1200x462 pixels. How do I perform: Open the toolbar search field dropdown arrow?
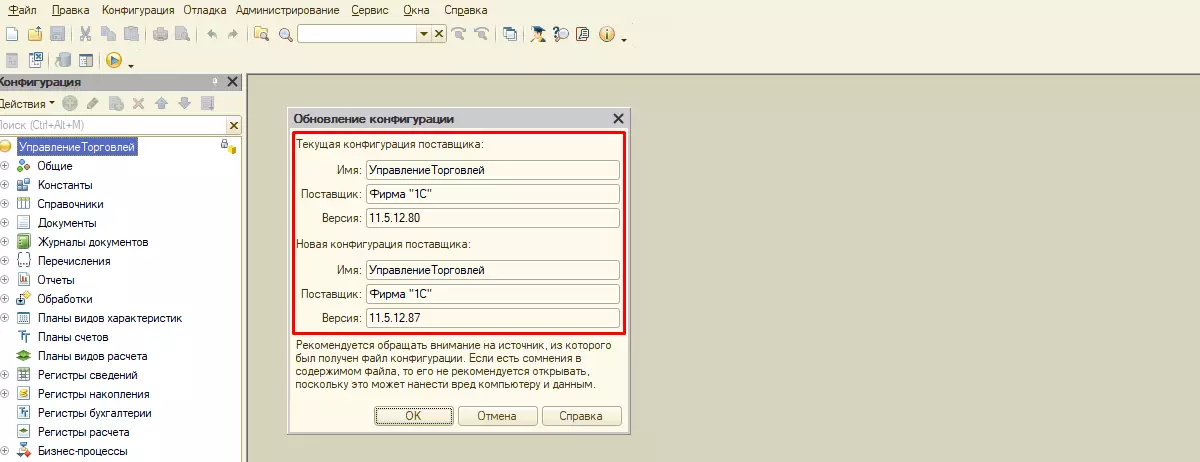tap(424, 34)
